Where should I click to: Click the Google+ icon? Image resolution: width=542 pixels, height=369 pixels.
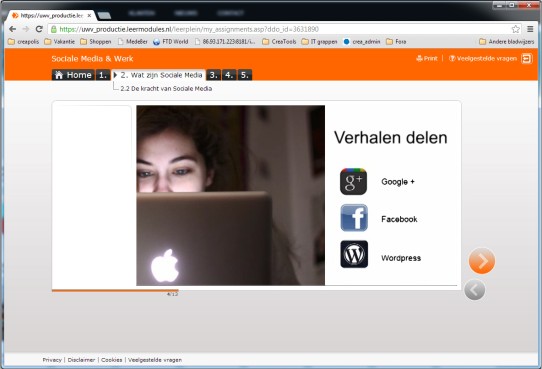tap(353, 182)
